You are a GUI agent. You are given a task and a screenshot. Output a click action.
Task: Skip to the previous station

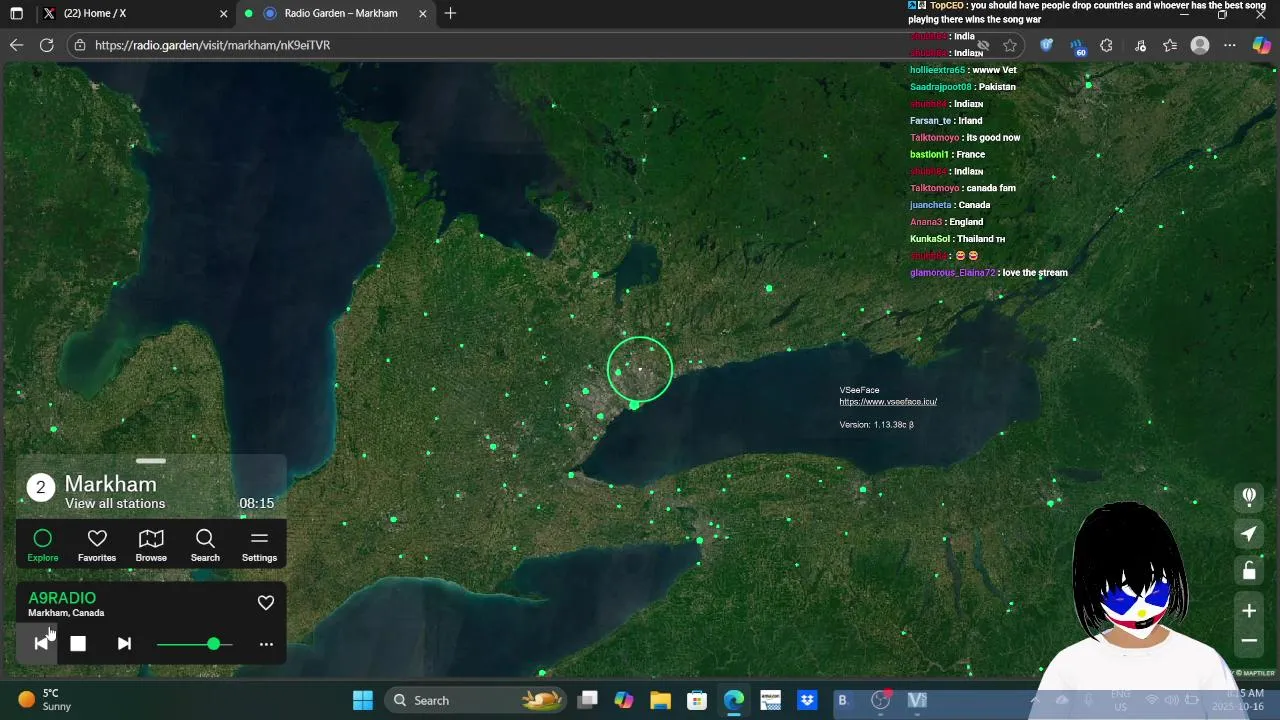41,643
